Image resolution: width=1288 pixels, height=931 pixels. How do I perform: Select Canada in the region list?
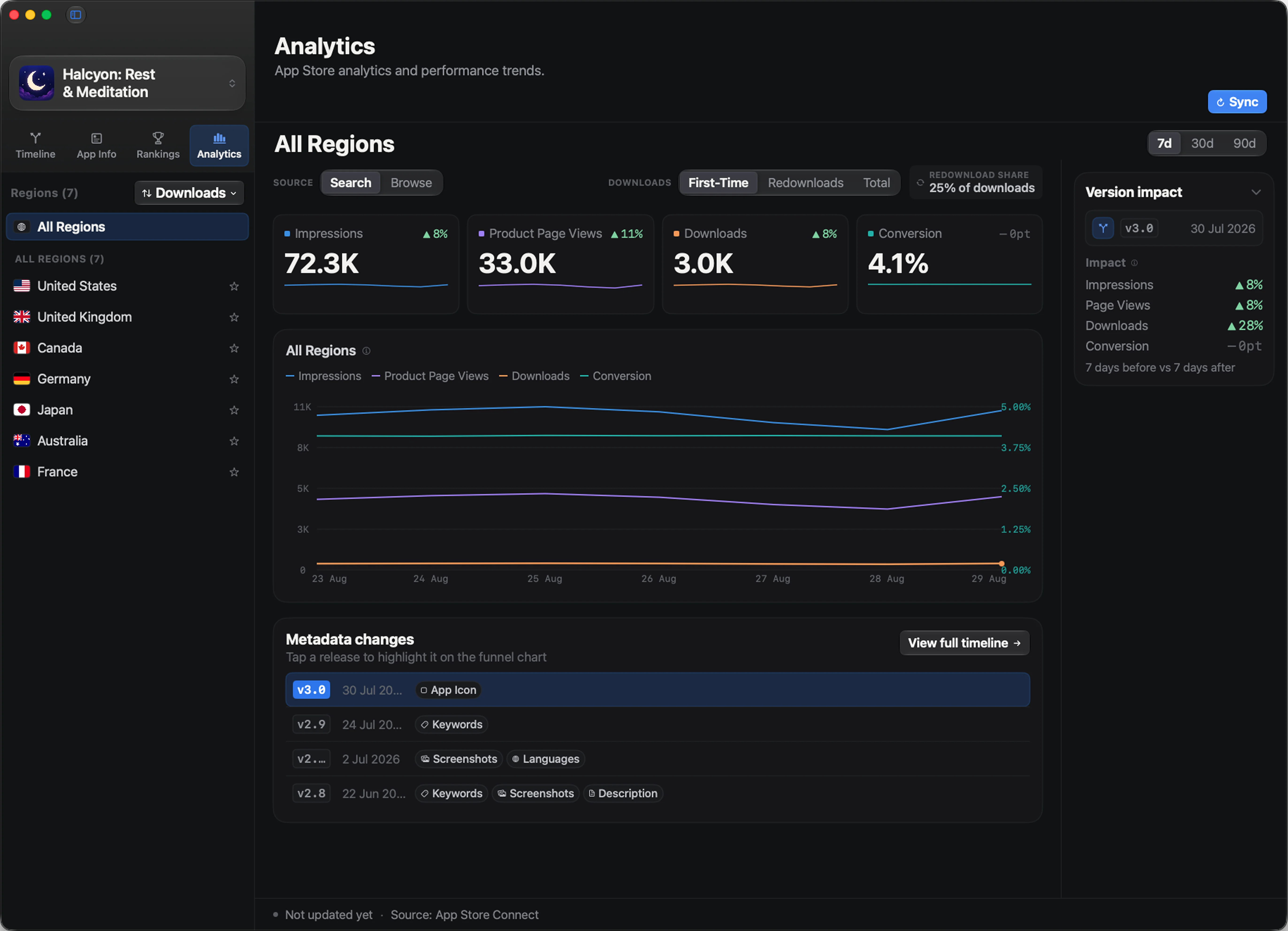click(127, 348)
